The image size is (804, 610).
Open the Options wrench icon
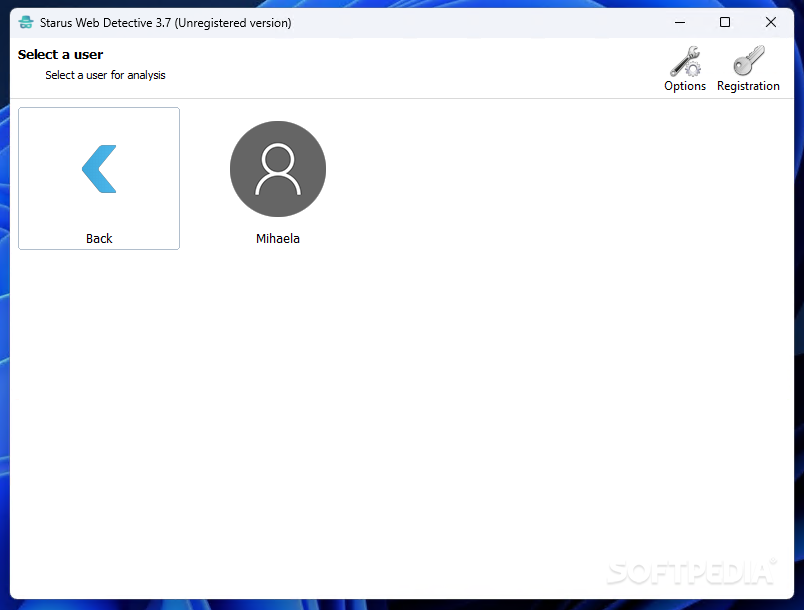(x=685, y=61)
